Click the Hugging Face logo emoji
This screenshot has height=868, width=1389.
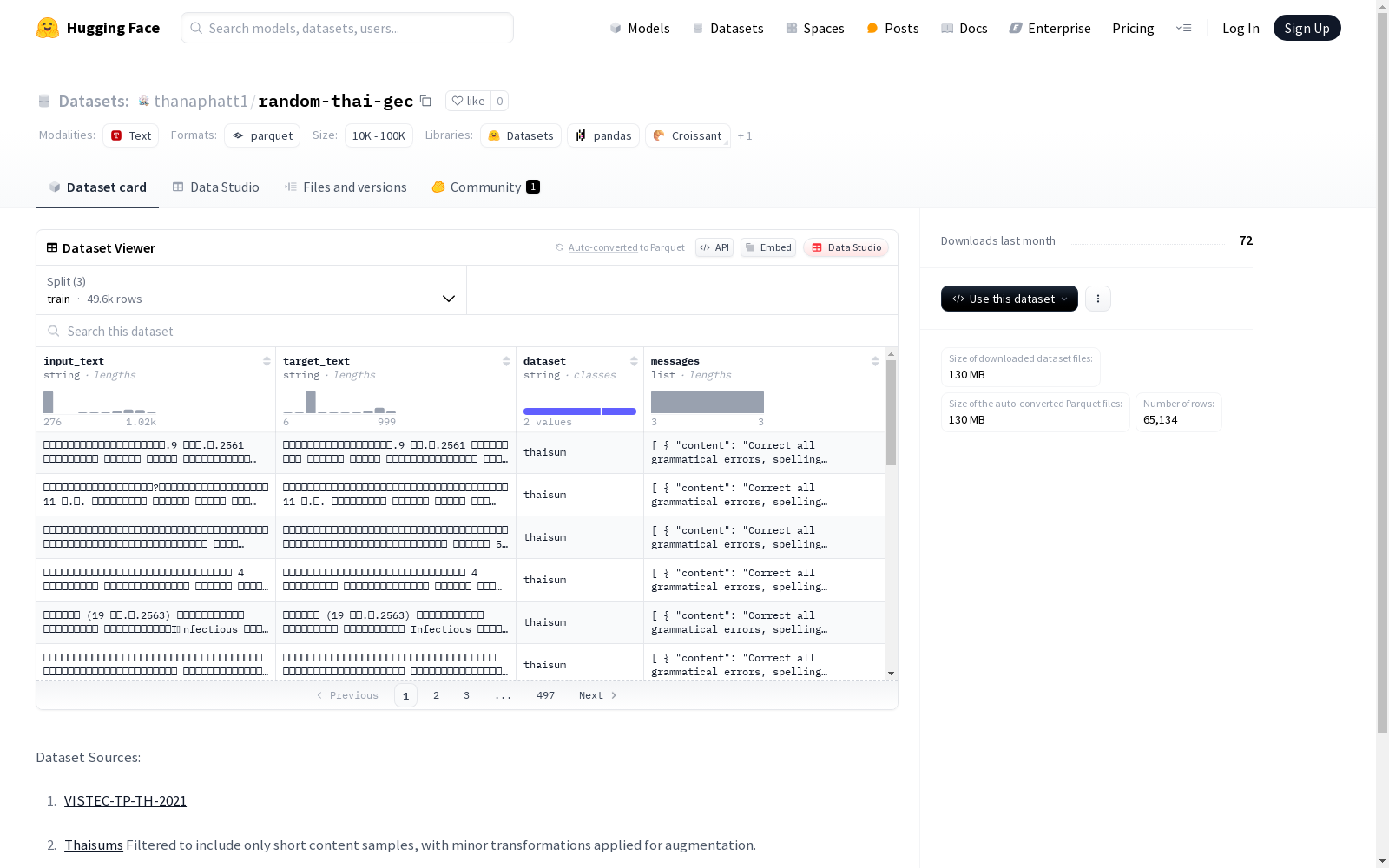(48, 28)
